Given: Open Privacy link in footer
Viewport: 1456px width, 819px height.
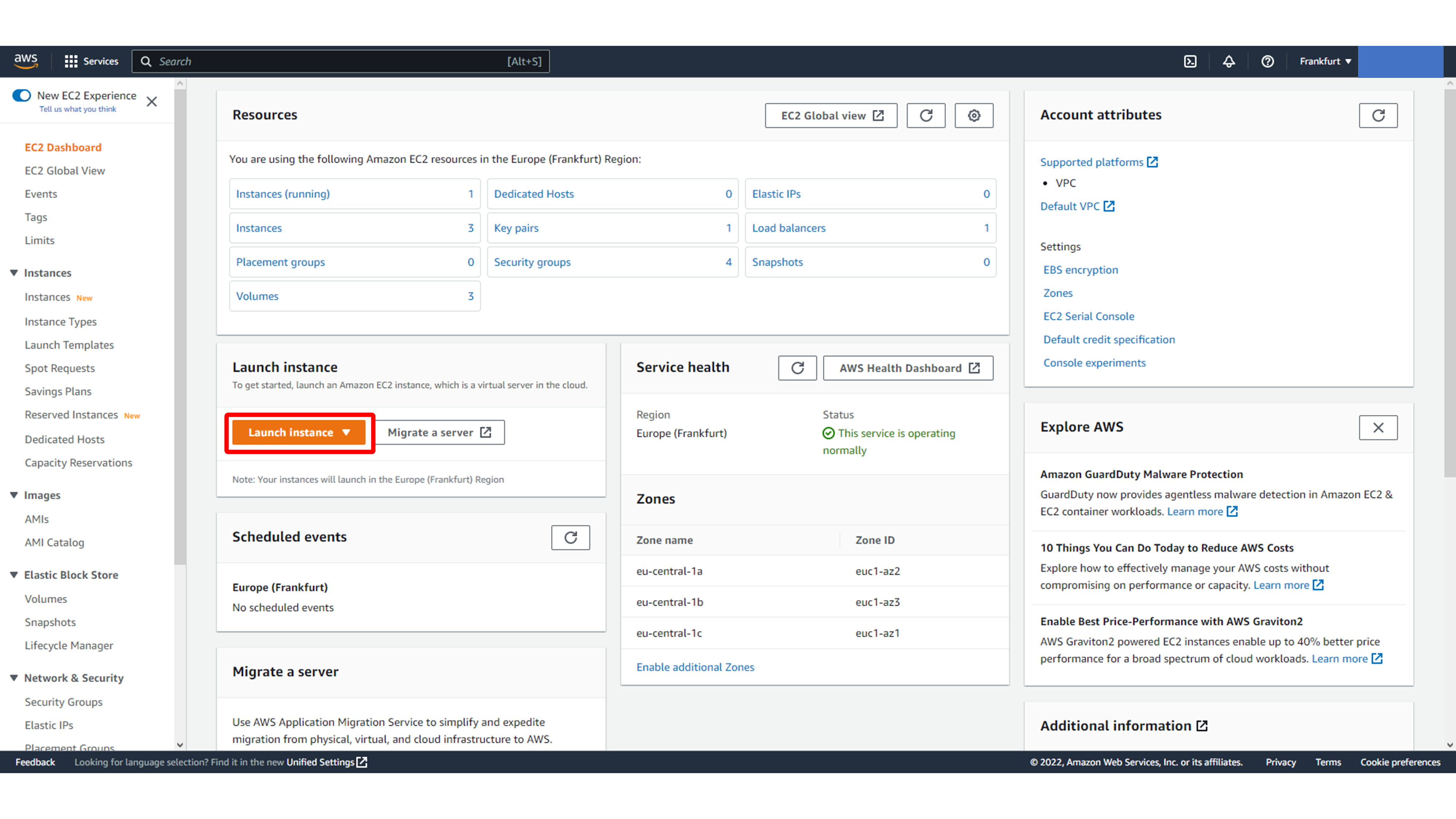Looking at the screenshot, I should [x=1280, y=763].
